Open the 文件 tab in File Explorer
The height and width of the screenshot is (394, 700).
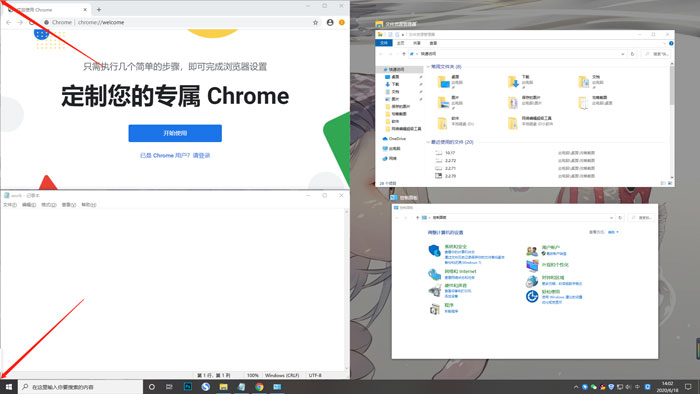click(x=384, y=43)
